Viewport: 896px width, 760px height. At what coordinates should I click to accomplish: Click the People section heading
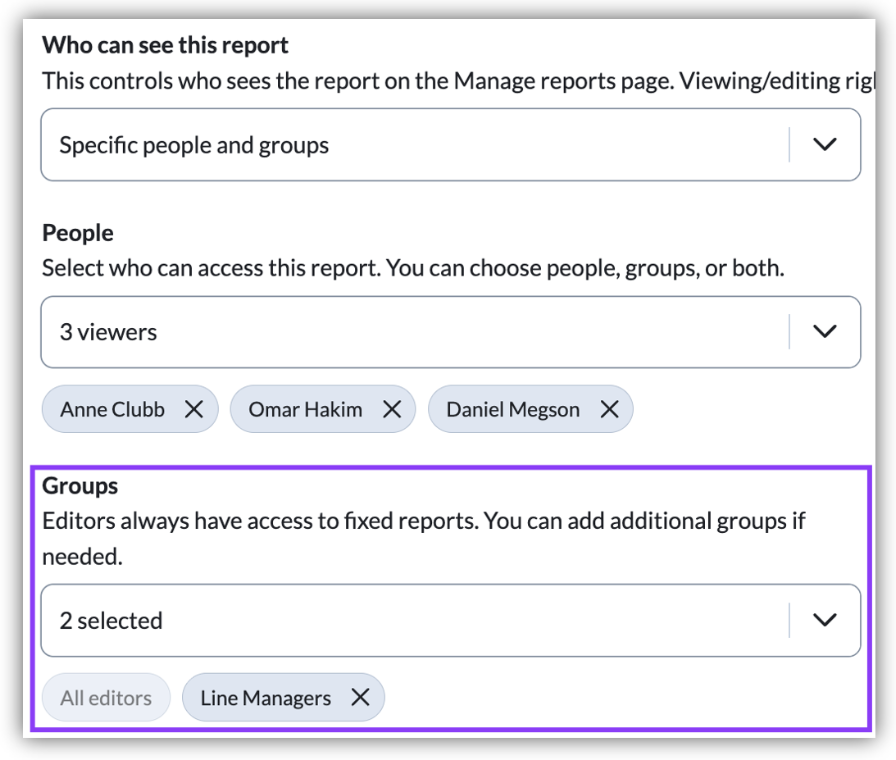click(x=78, y=233)
